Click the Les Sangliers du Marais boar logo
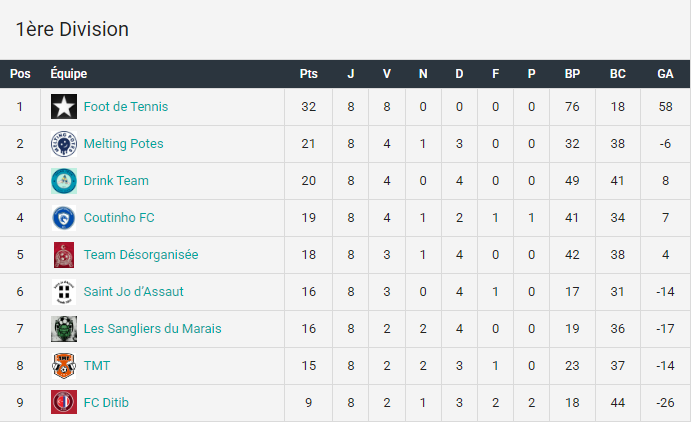 64,329
